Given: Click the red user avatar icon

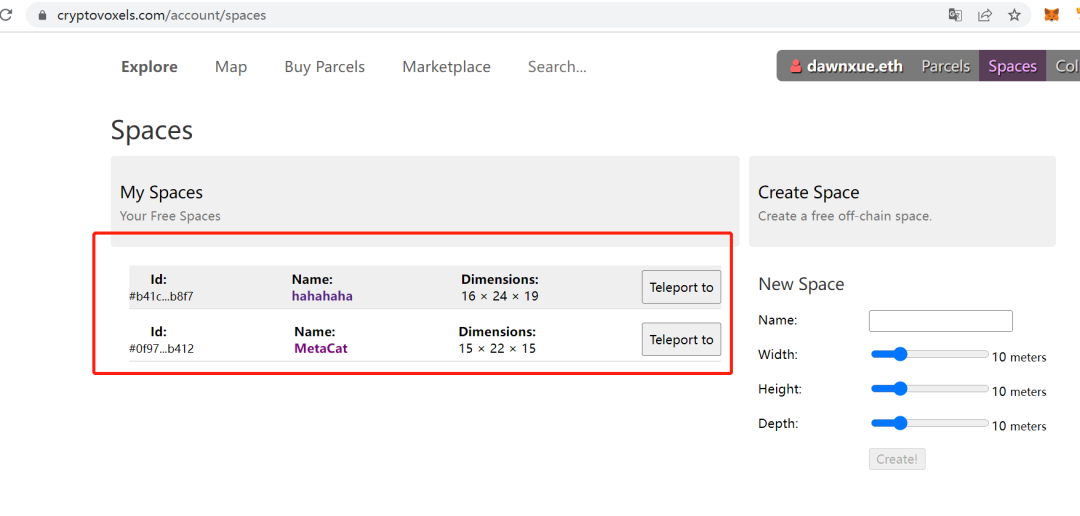Looking at the screenshot, I should click(796, 66).
